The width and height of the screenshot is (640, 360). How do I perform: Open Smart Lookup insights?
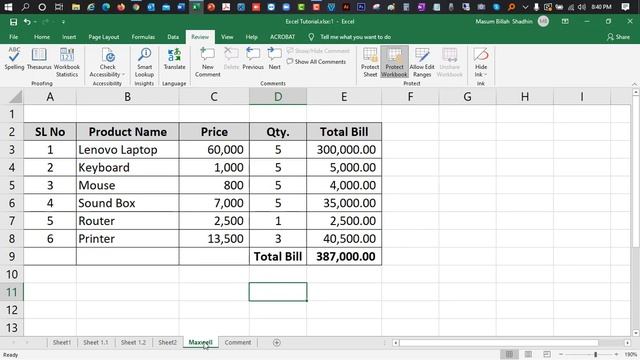pos(144,62)
